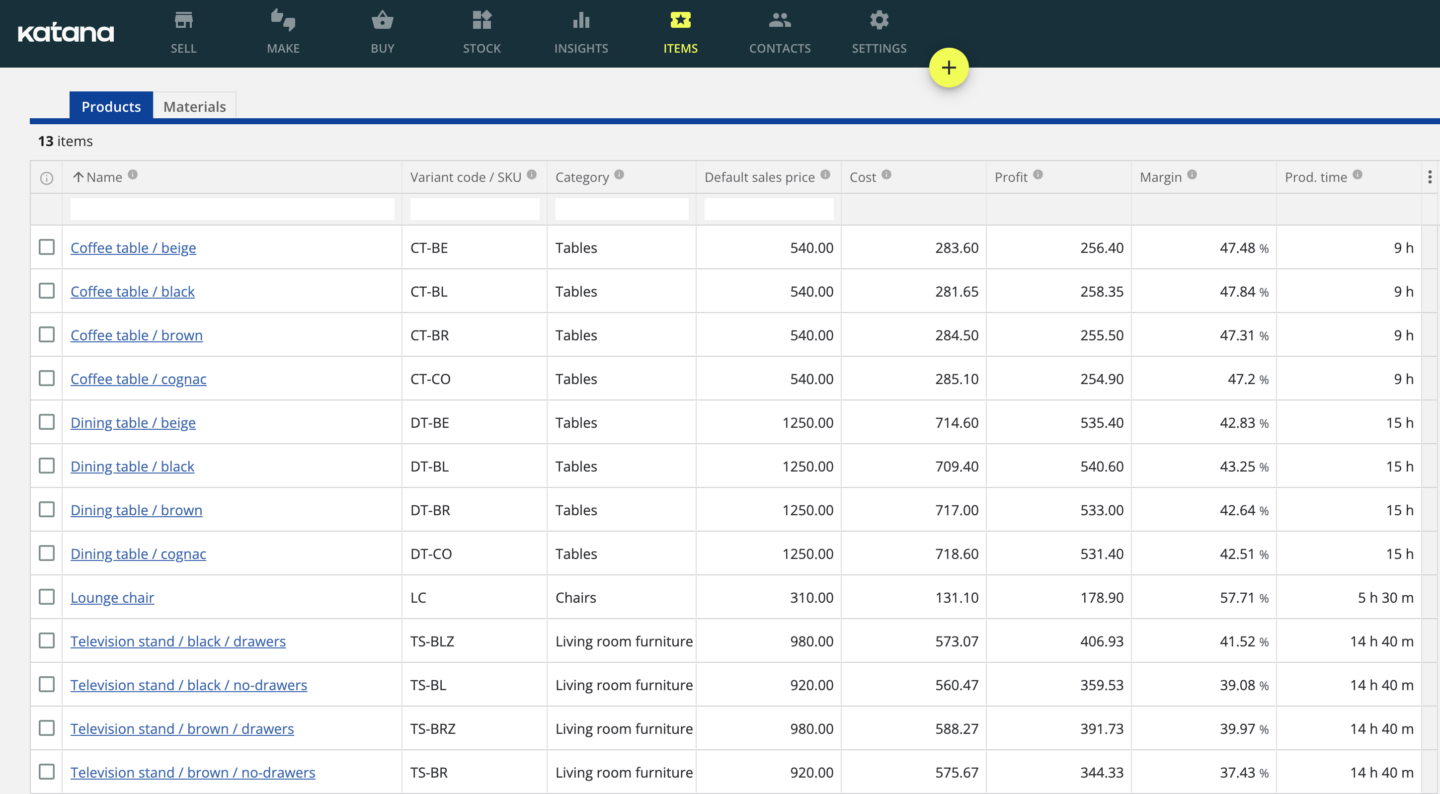
Task: Open the Coffee table / cognac product page
Action: [138, 378]
